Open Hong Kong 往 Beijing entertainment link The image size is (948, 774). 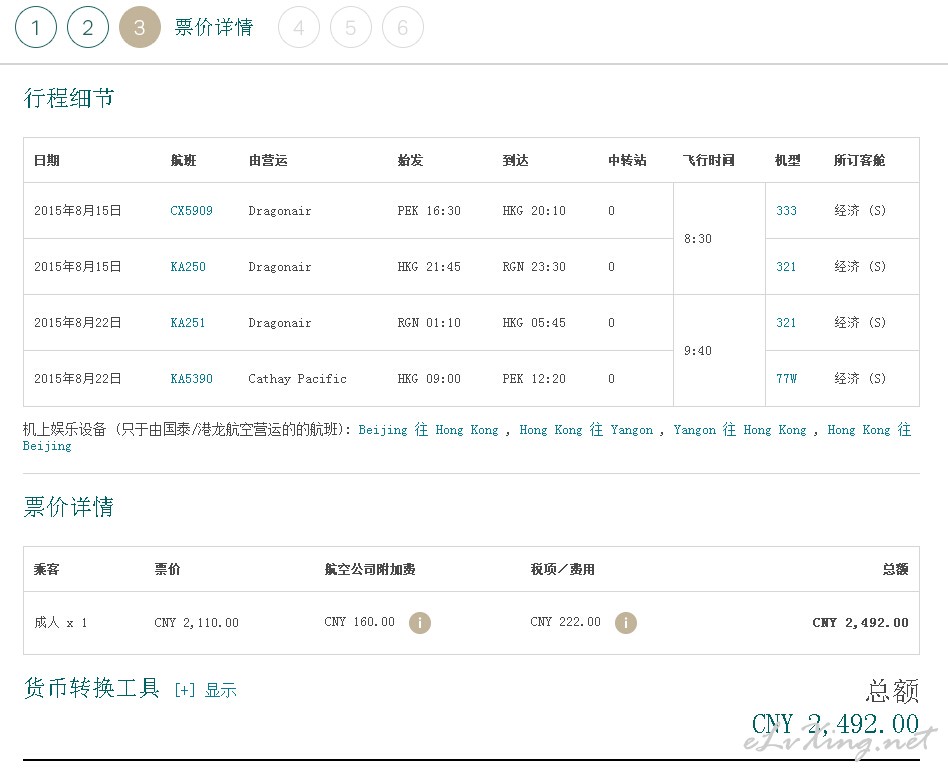(x=869, y=430)
